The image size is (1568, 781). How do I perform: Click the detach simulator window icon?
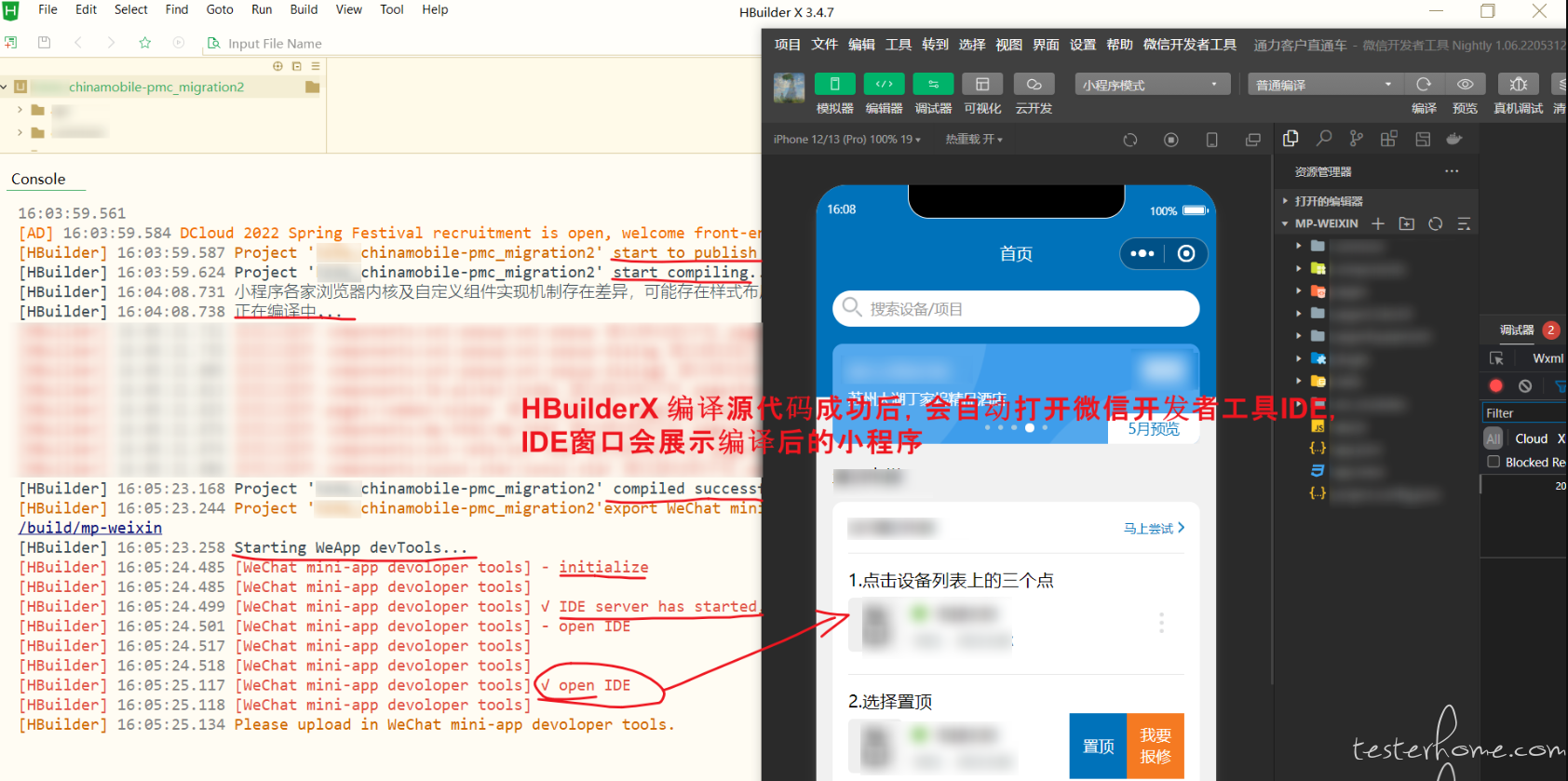coord(1253,140)
